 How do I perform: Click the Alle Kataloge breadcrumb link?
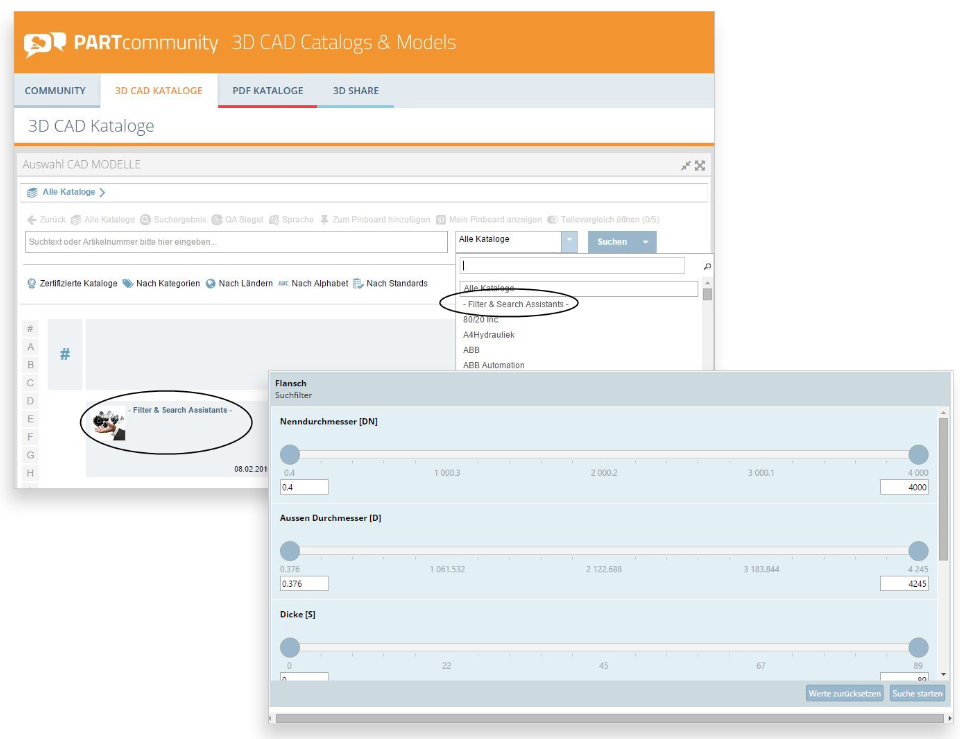pos(69,192)
